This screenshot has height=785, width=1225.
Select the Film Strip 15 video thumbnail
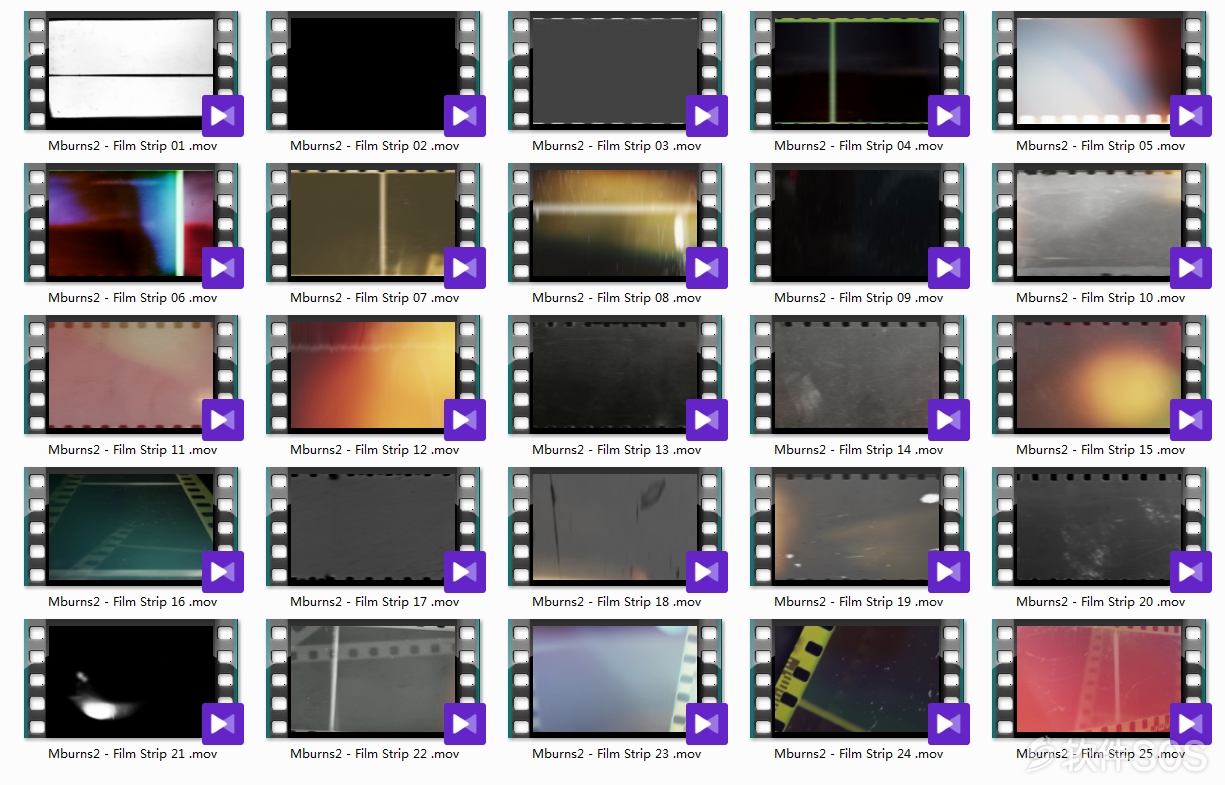click(x=1100, y=375)
